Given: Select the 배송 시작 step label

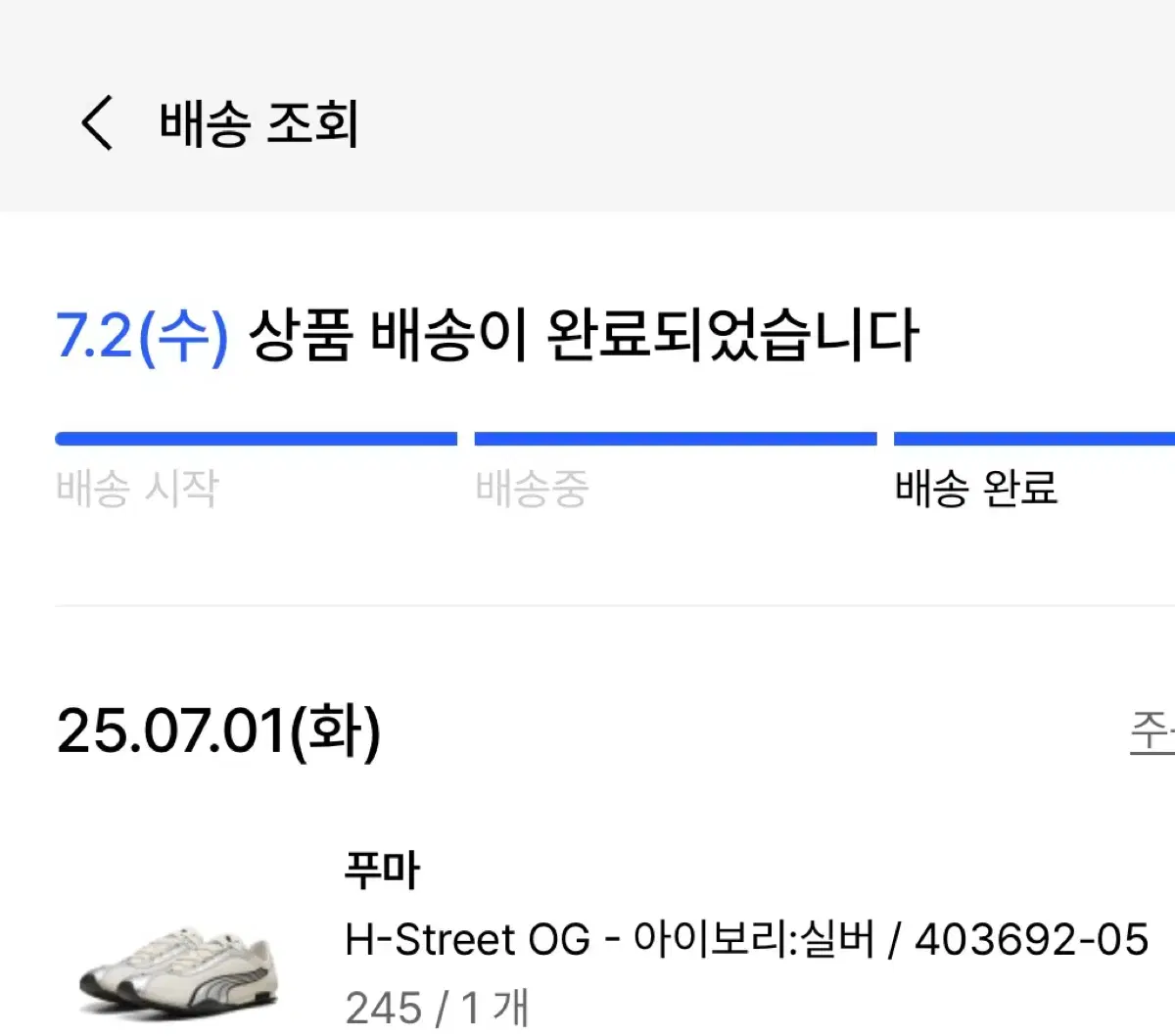Looking at the screenshot, I should pos(137,488).
